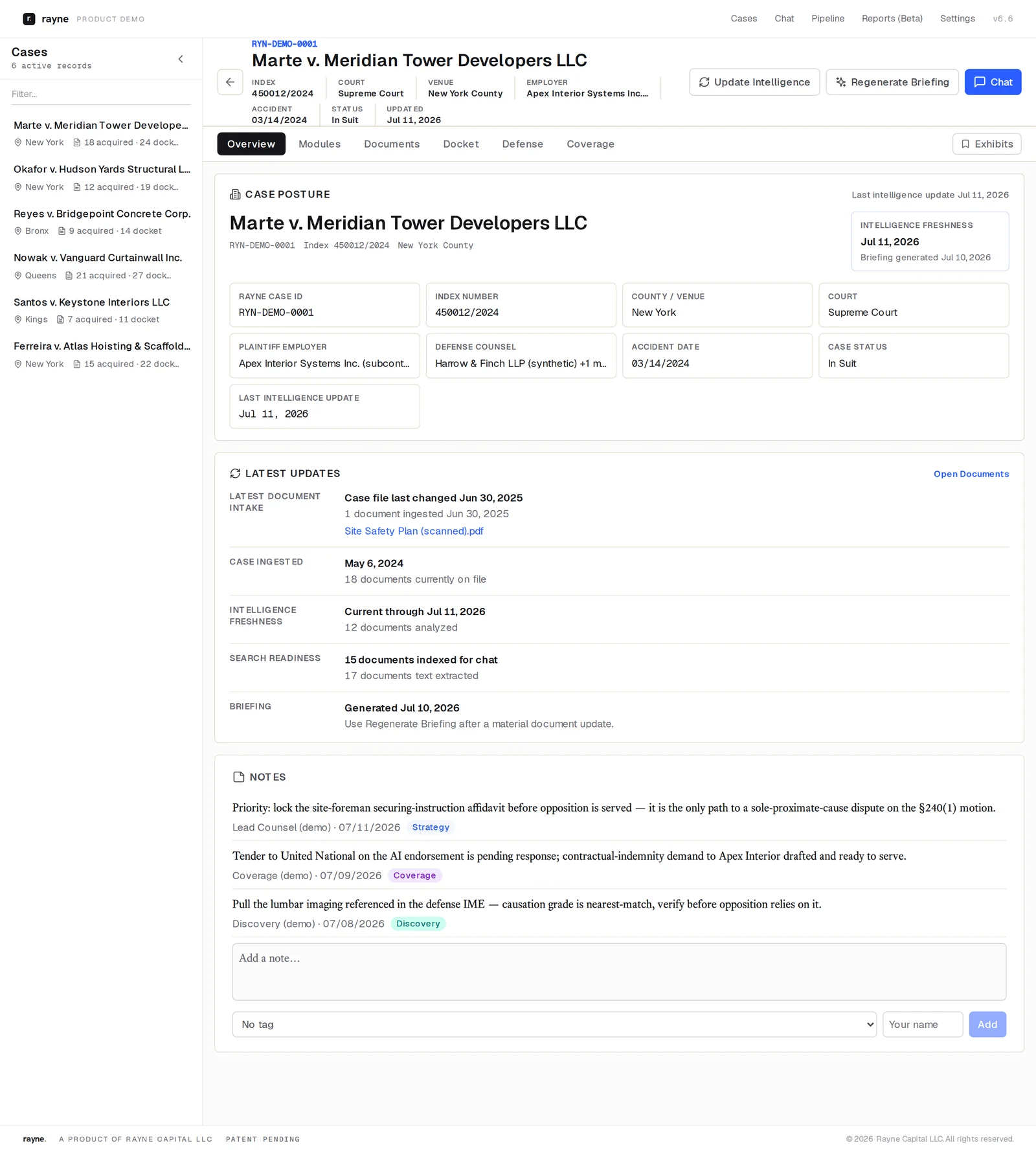Image resolution: width=1036 pixels, height=1151 pixels.
Task: Switch to the Modules tab
Action: tap(319, 144)
